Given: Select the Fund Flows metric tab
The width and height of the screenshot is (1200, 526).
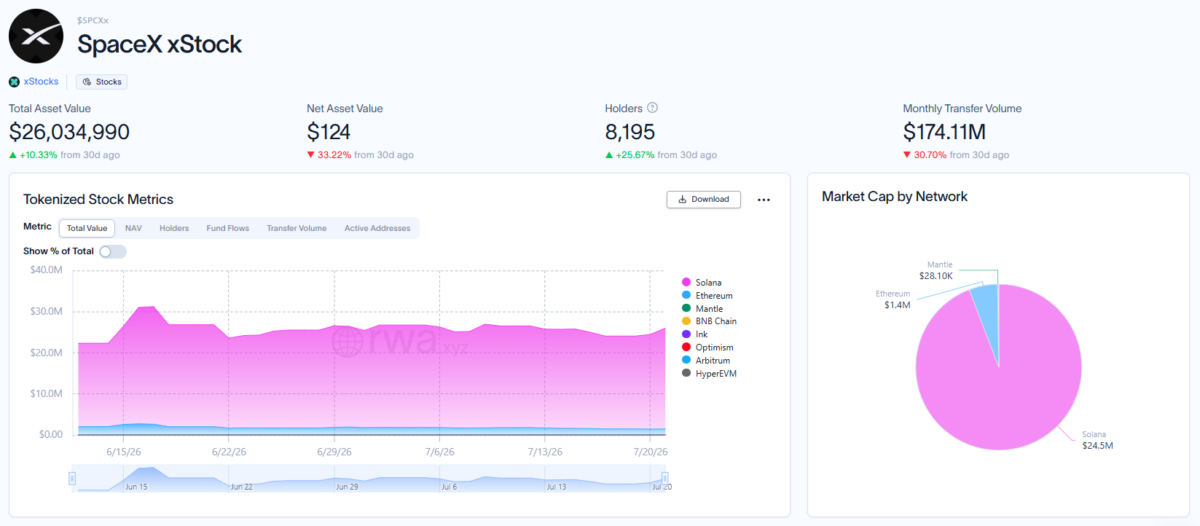Looking at the screenshot, I should pyautogui.click(x=228, y=229).
